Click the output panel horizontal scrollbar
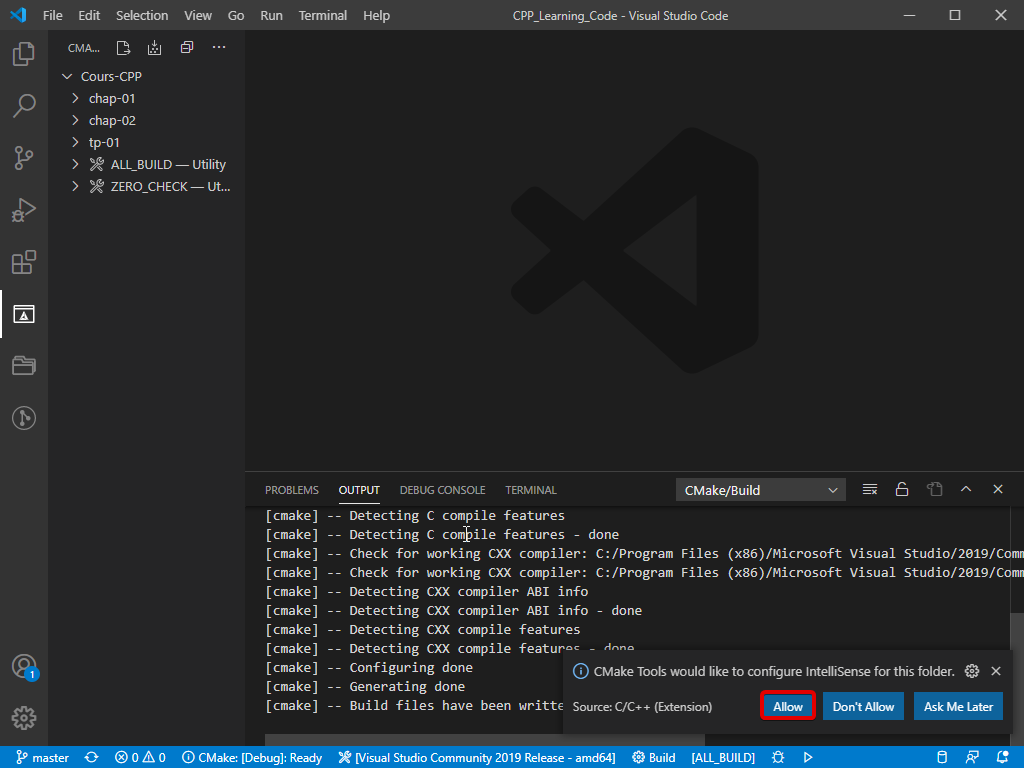This screenshot has width=1024, height=768. 485,740
